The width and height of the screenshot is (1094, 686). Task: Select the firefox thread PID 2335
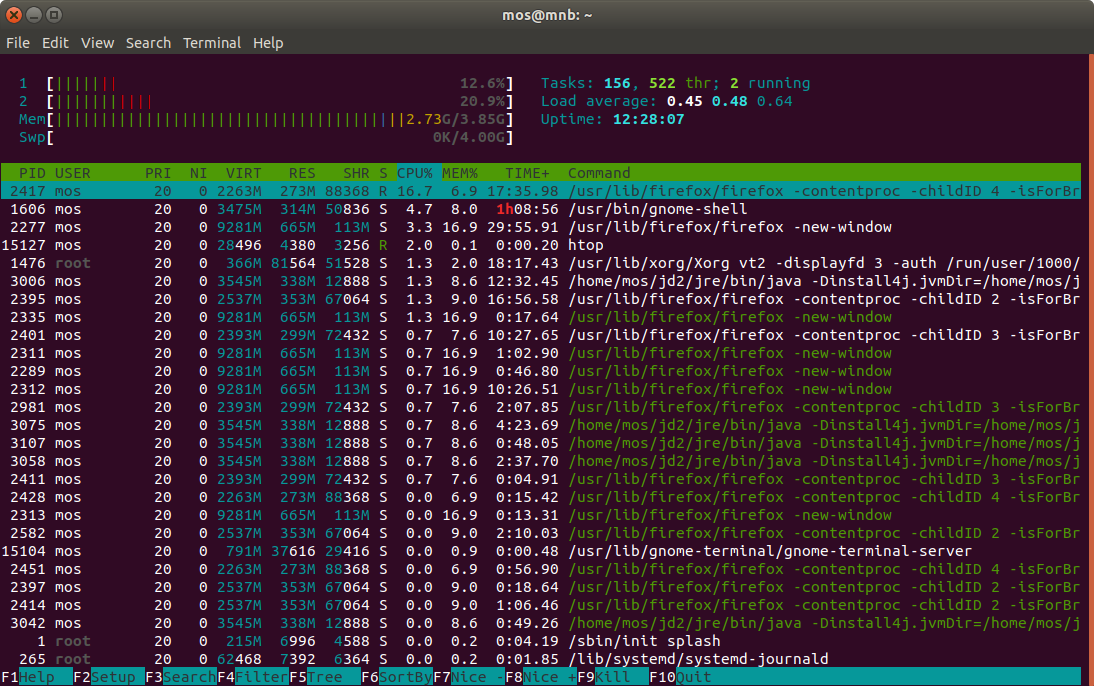click(x=541, y=318)
